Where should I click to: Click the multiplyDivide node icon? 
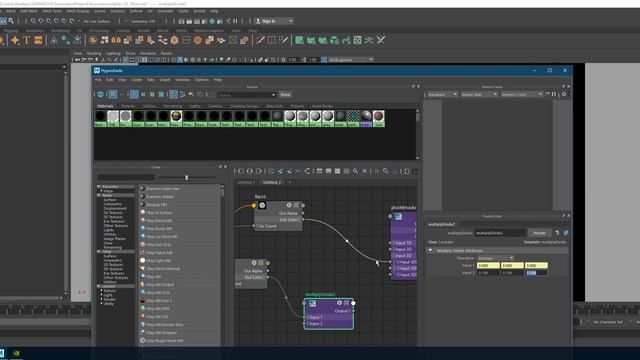click(x=312, y=303)
